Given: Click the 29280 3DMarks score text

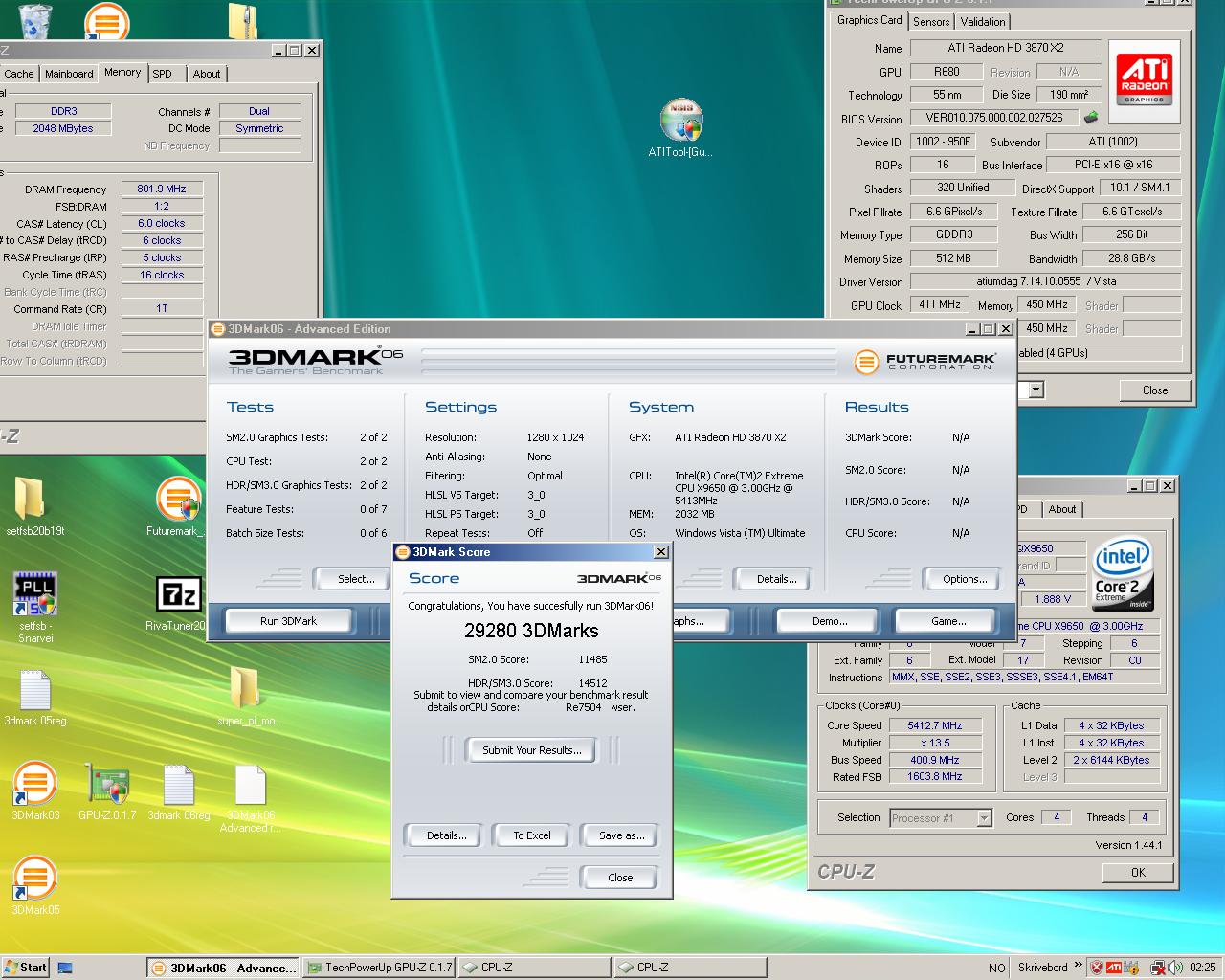Looking at the screenshot, I should click(531, 631).
